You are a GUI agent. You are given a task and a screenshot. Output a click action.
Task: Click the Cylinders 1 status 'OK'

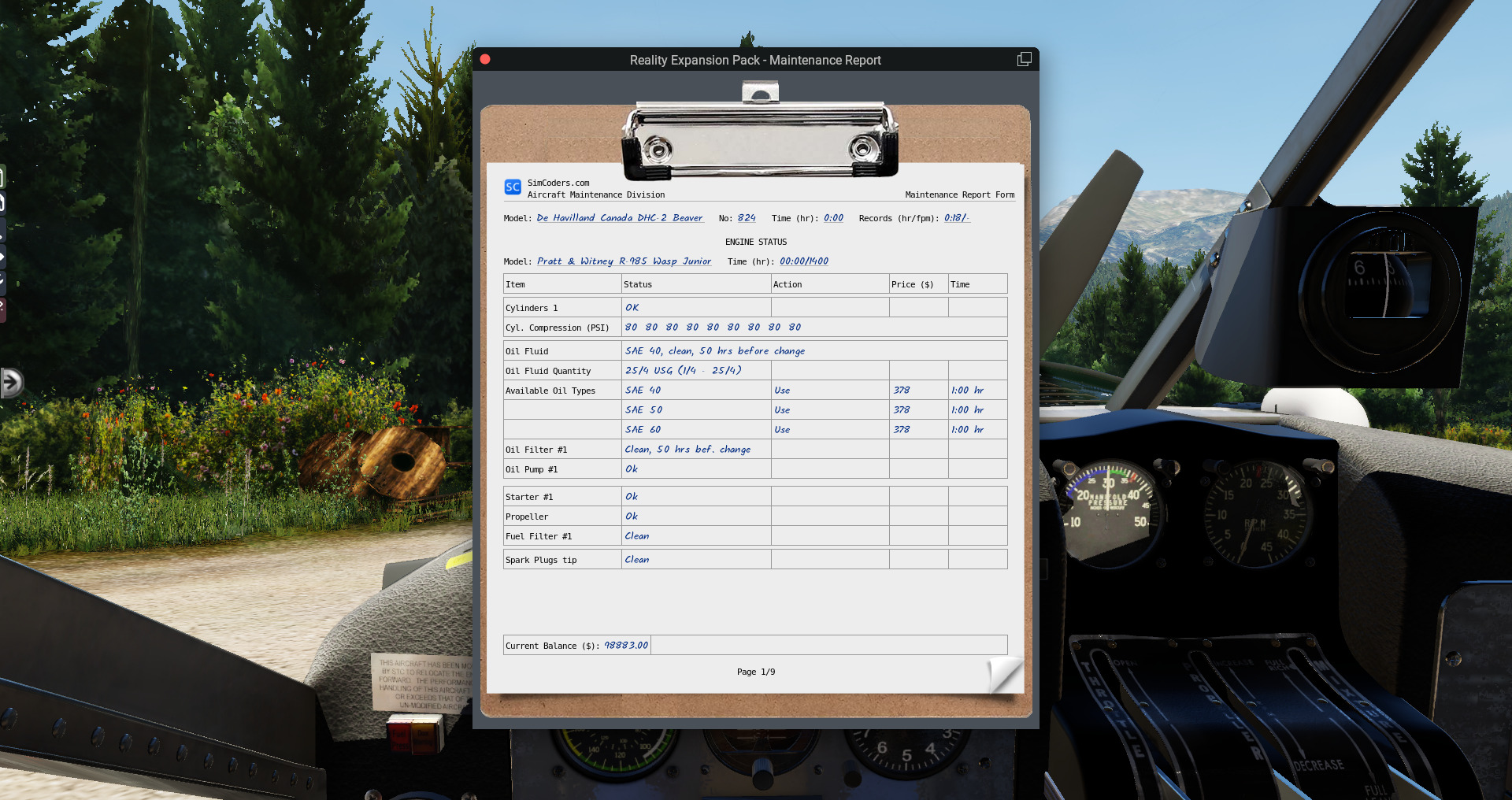coord(632,308)
